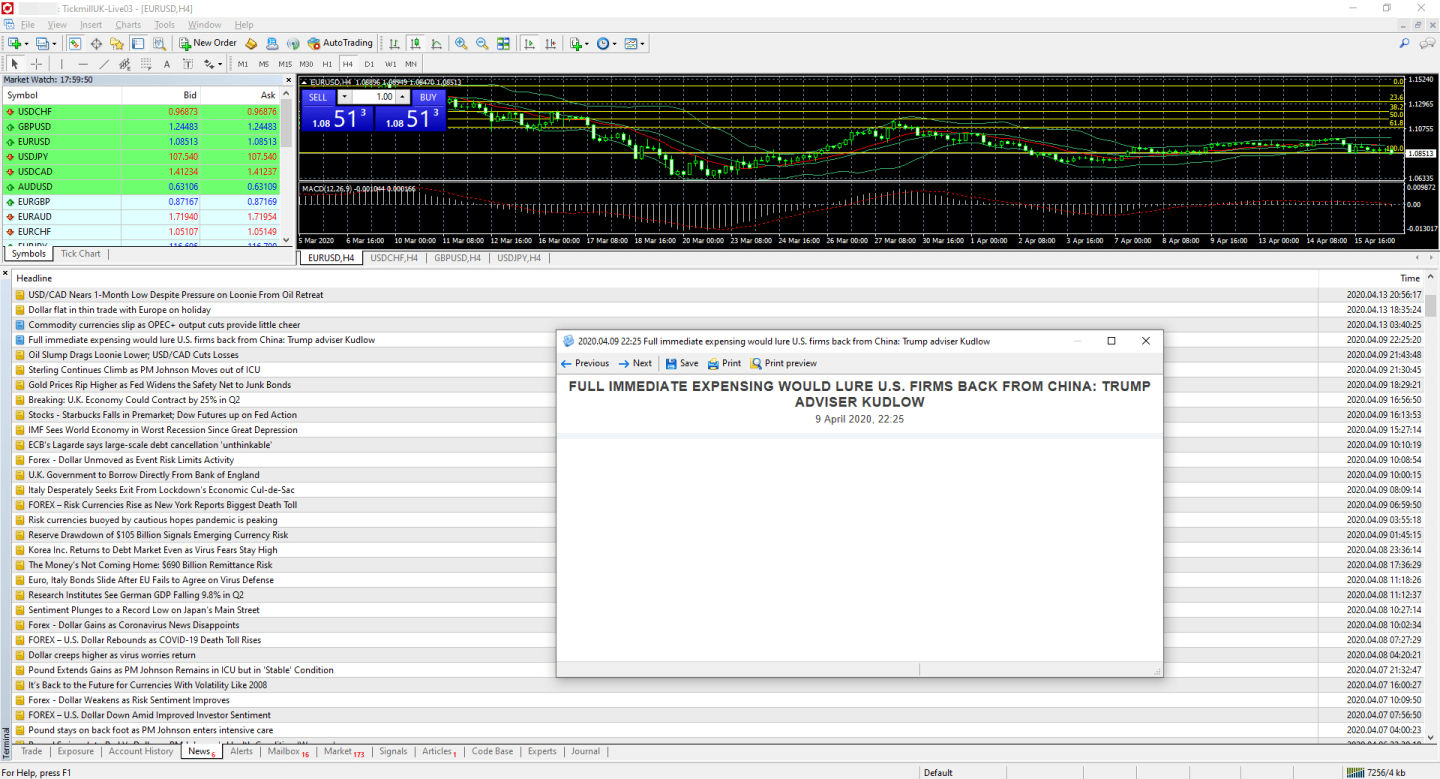Click New Order button
1440x779 pixels.
tap(207, 43)
